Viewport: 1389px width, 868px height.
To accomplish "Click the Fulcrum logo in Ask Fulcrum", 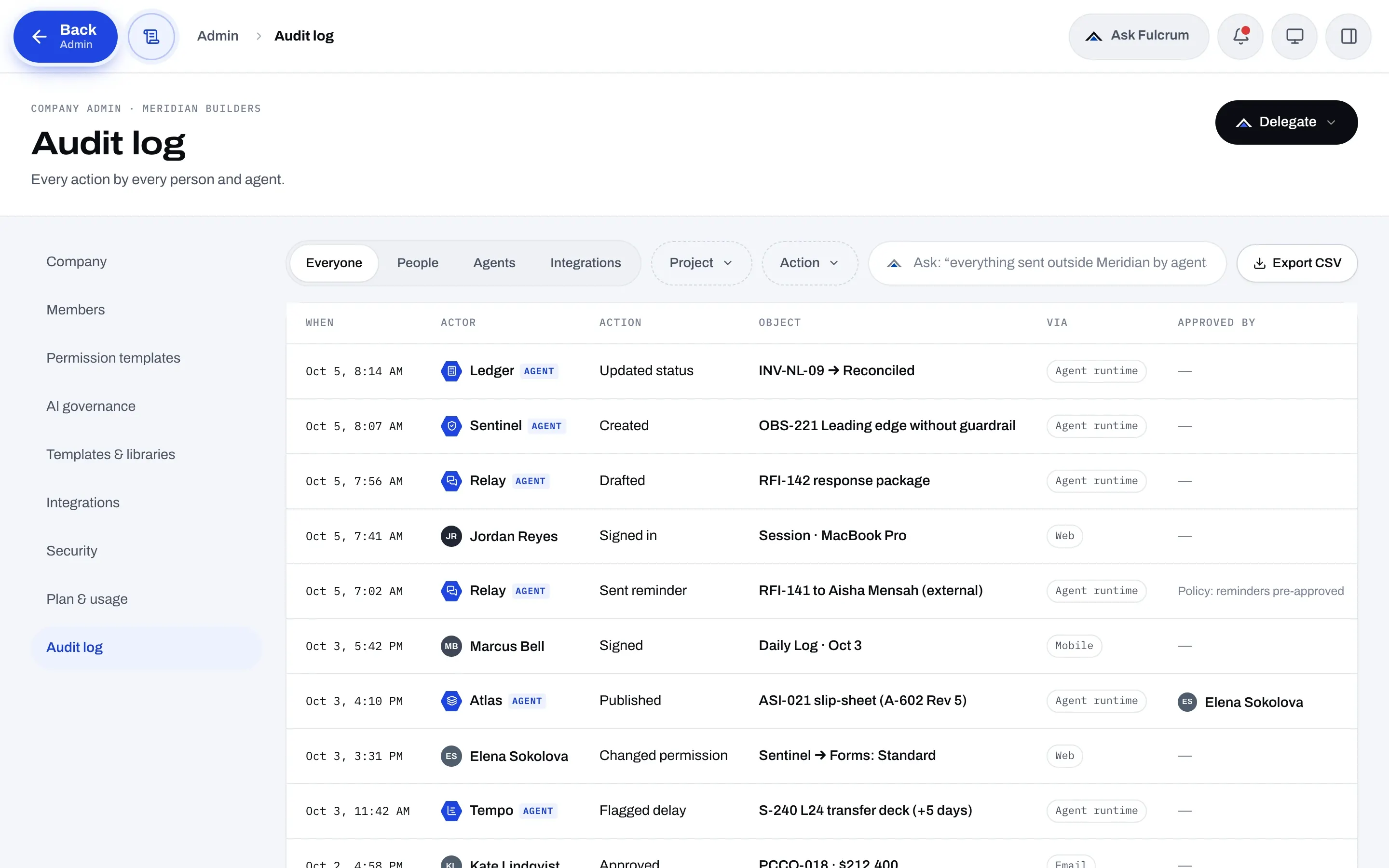I will (x=1093, y=36).
